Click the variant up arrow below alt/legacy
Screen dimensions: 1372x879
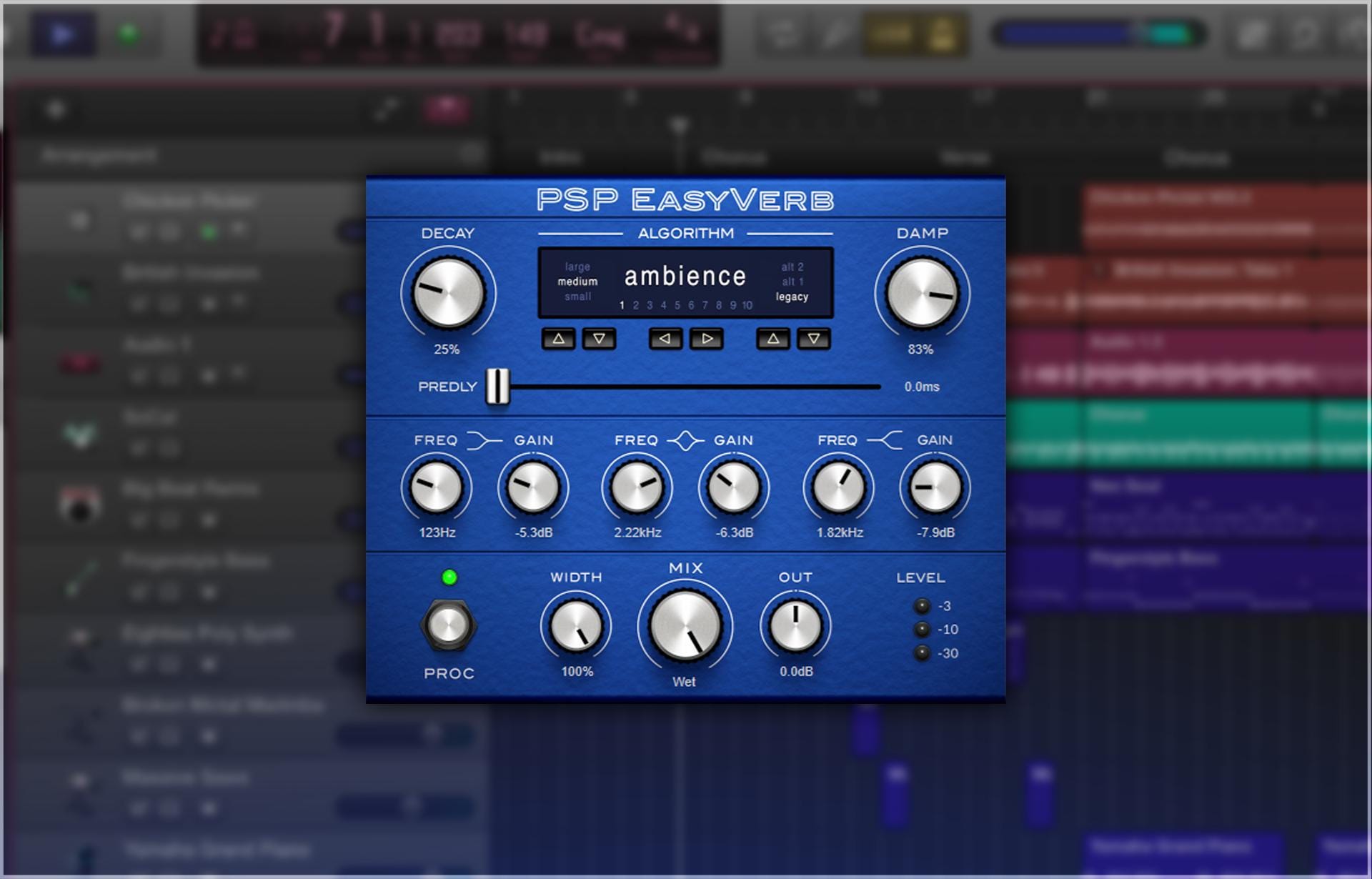[x=773, y=339]
